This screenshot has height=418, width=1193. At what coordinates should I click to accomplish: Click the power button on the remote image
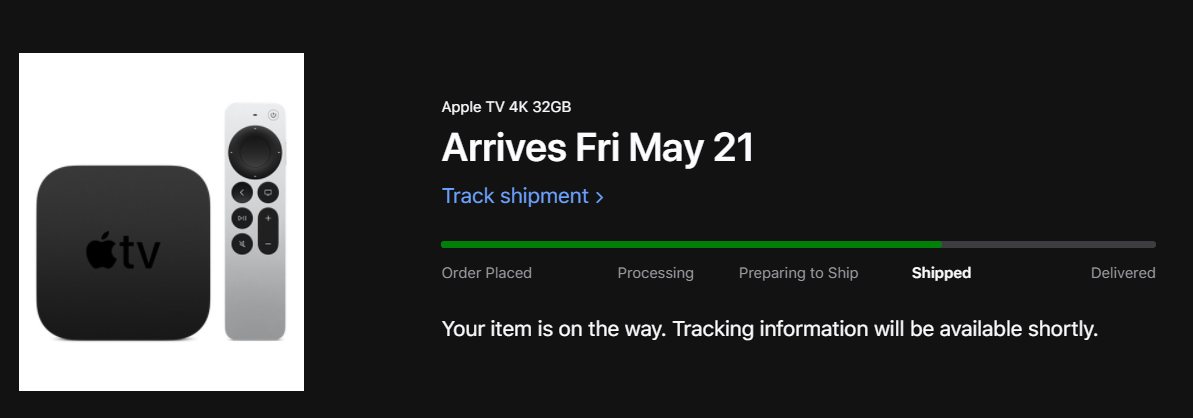tap(273, 115)
